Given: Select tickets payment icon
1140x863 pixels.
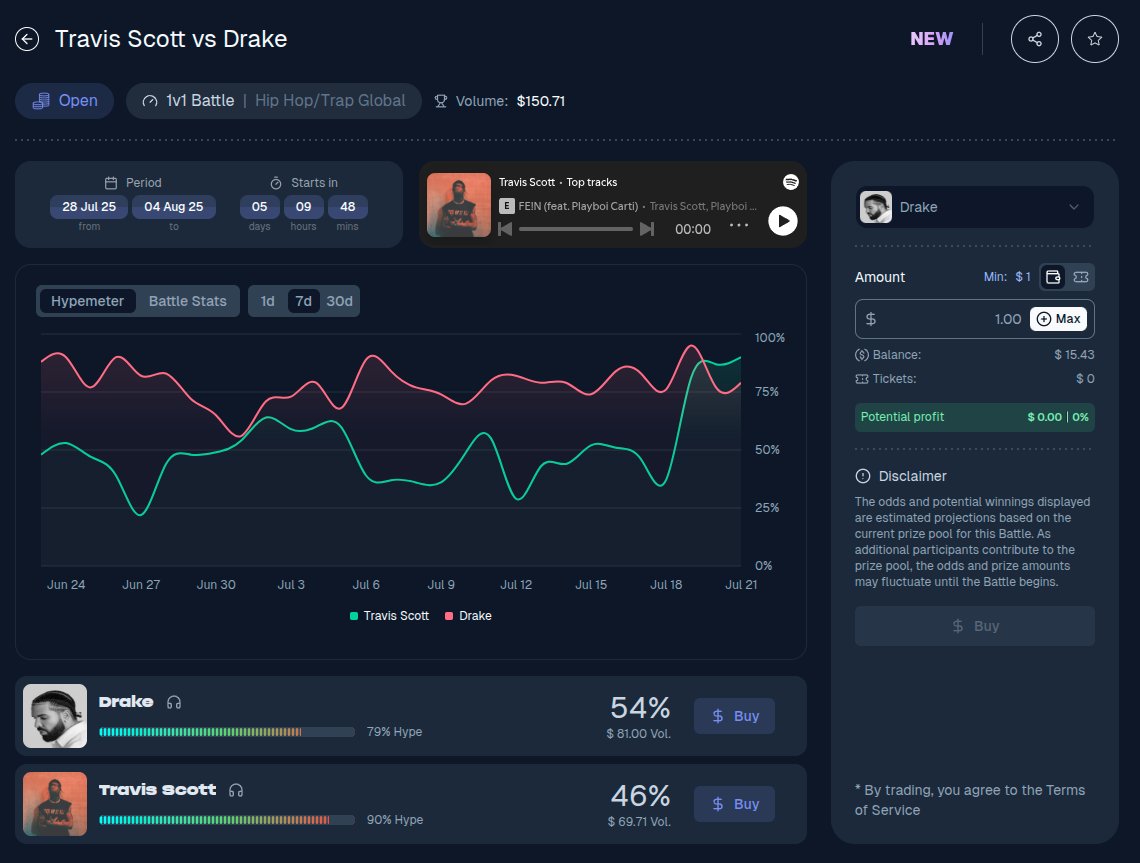Looking at the screenshot, I should tap(1080, 277).
